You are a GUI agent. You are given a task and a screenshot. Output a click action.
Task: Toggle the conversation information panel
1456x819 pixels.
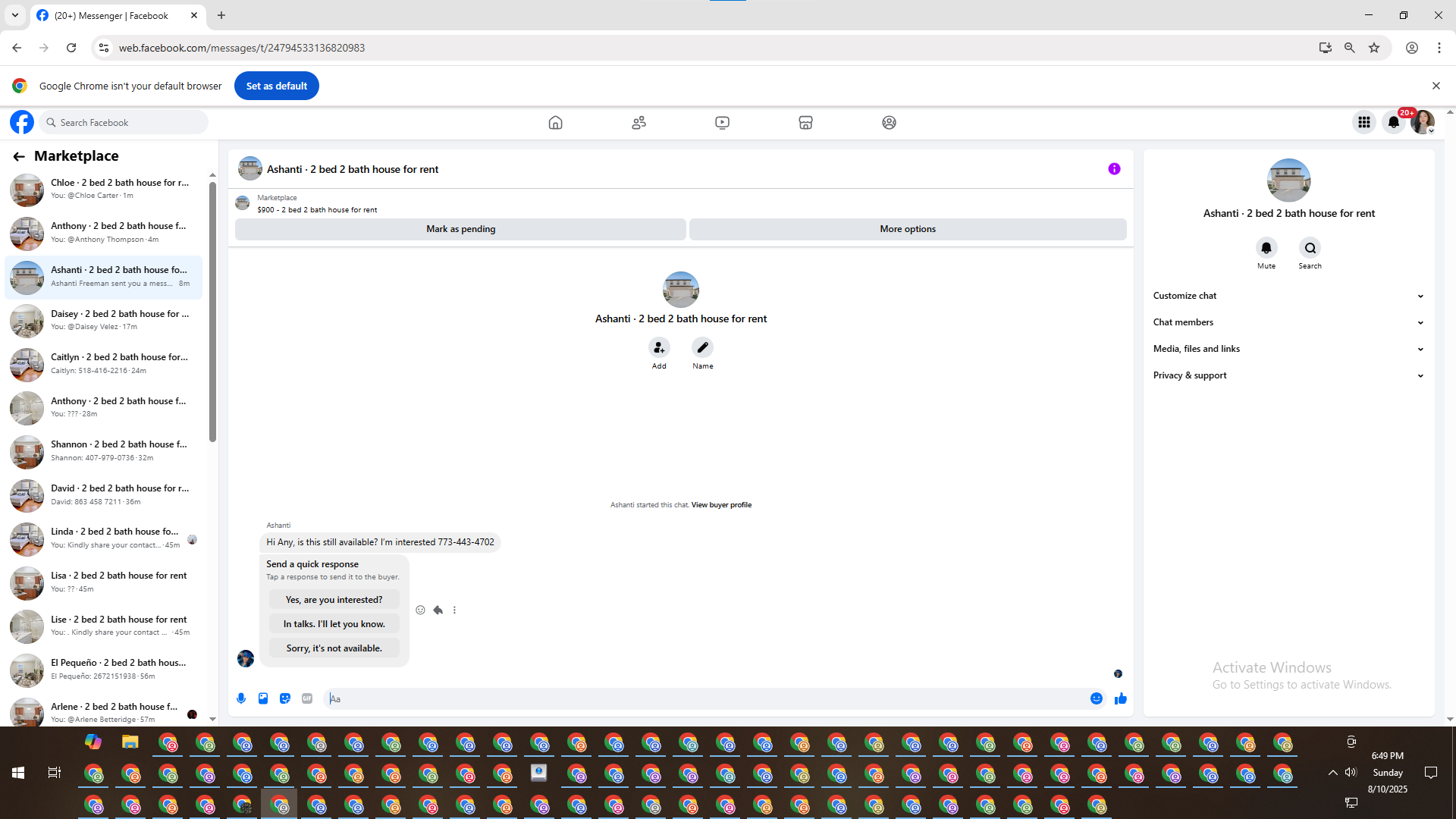click(x=1114, y=169)
